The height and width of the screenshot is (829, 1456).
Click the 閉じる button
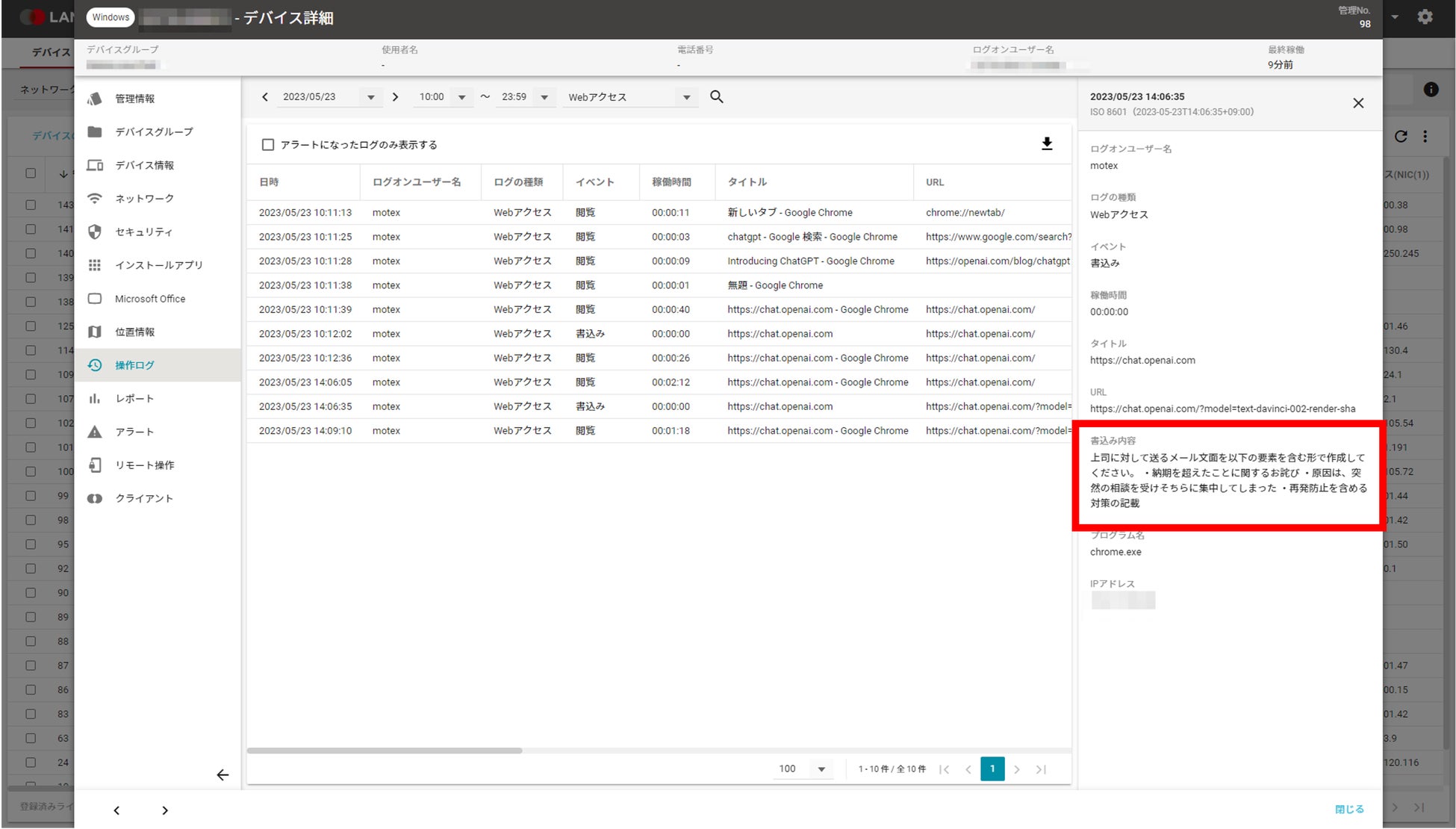click(1348, 809)
